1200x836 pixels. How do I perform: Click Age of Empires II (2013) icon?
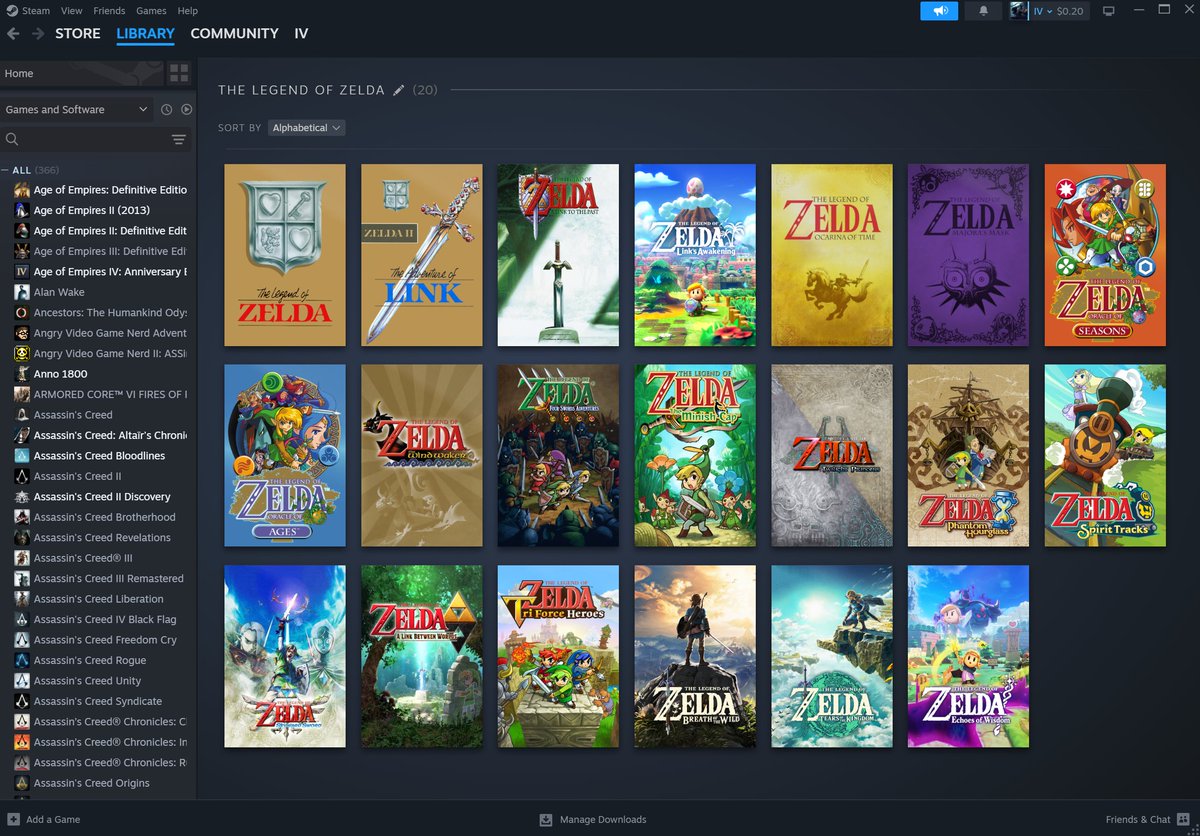[22, 210]
